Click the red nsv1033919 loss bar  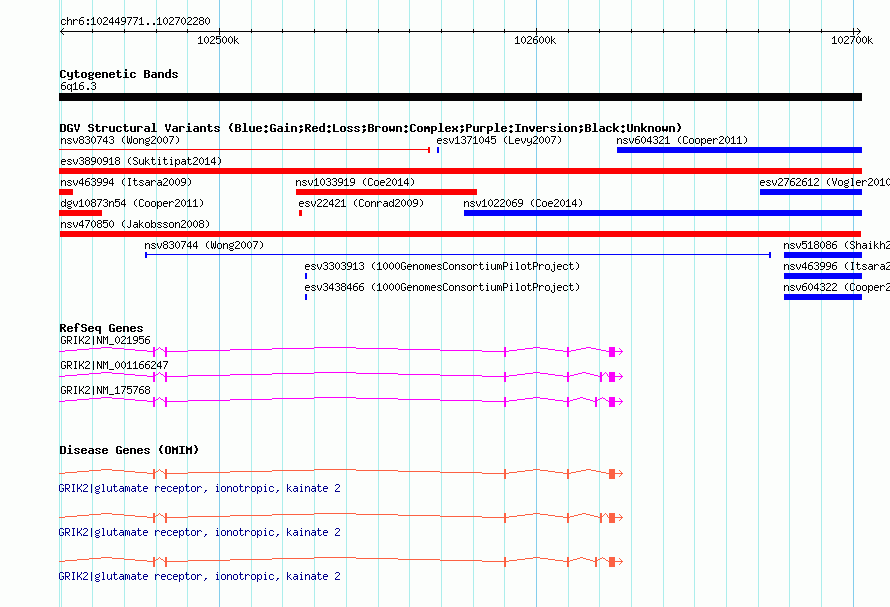[386, 192]
